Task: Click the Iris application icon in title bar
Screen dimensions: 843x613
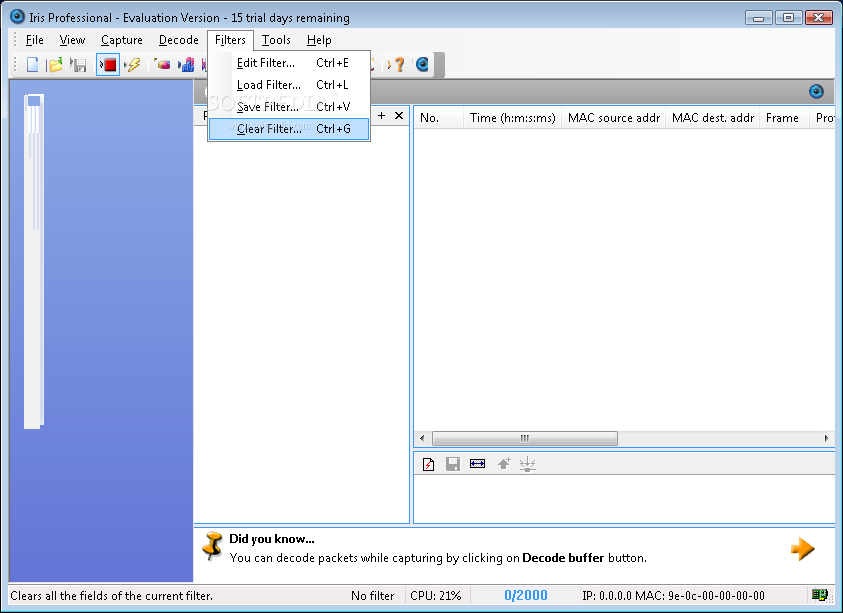Action: [17, 17]
